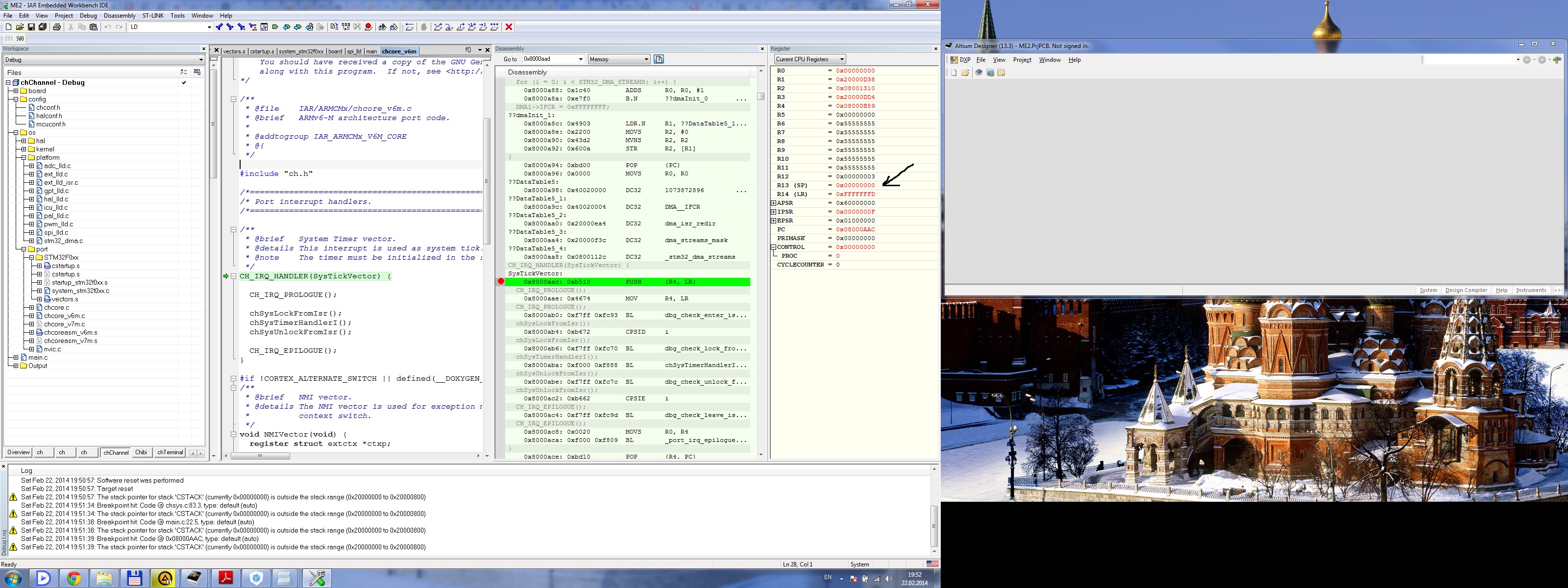Click the Find Next blue arrow icon
Viewport: 1568px width, 588px height.
tap(230, 27)
